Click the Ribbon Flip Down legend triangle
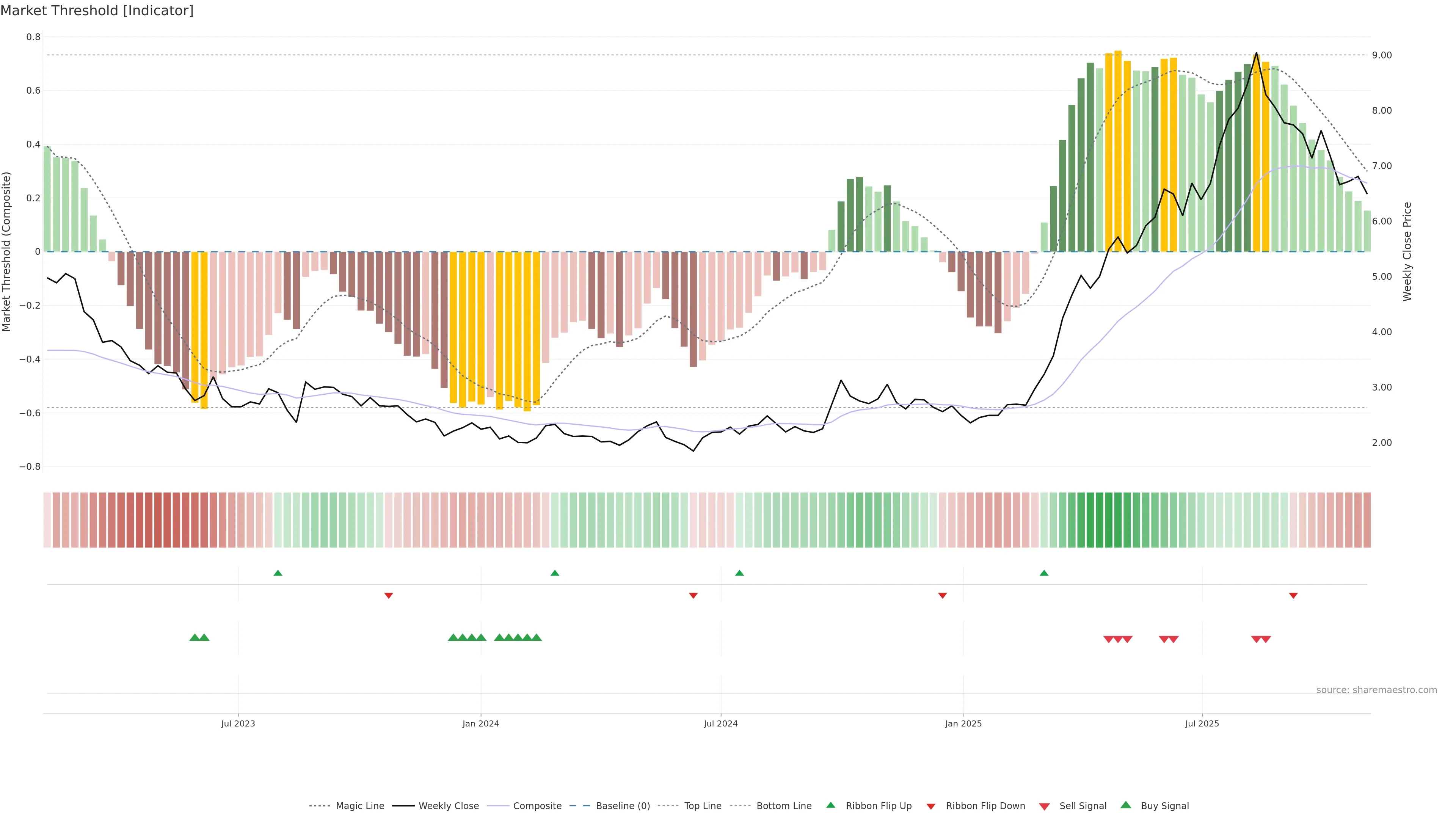Screen dimensions: 1456x819 point(931,806)
